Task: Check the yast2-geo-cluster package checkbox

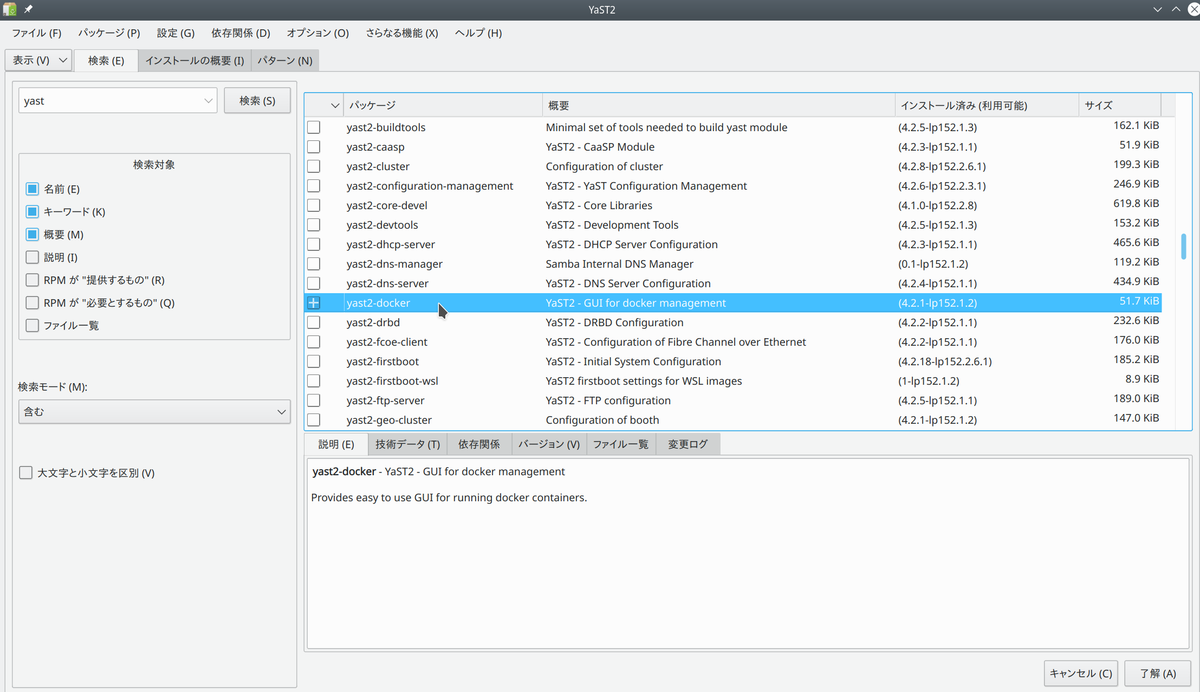Action: [314, 420]
